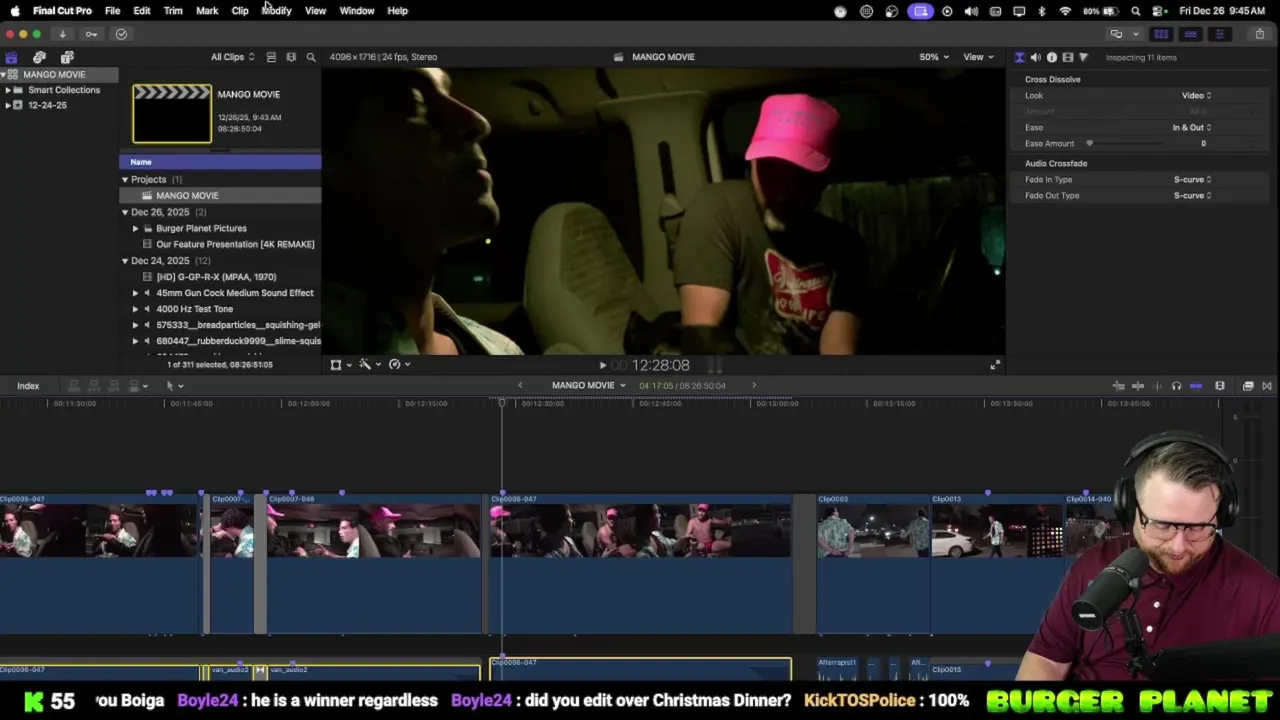Expand Burger Planet Pictures clip
This screenshot has width=1280, height=720.
135,228
